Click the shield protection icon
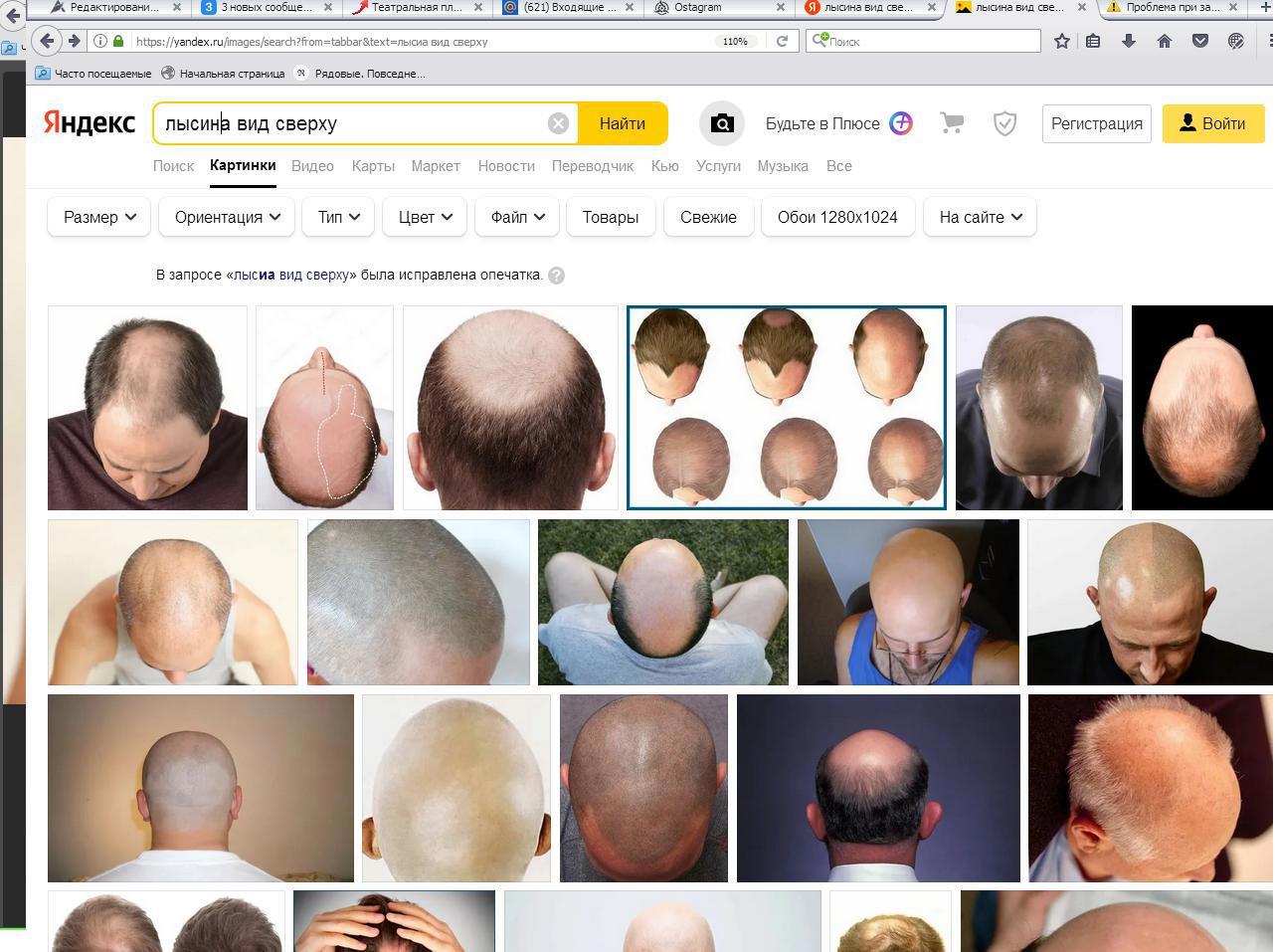 (1004, 123)
